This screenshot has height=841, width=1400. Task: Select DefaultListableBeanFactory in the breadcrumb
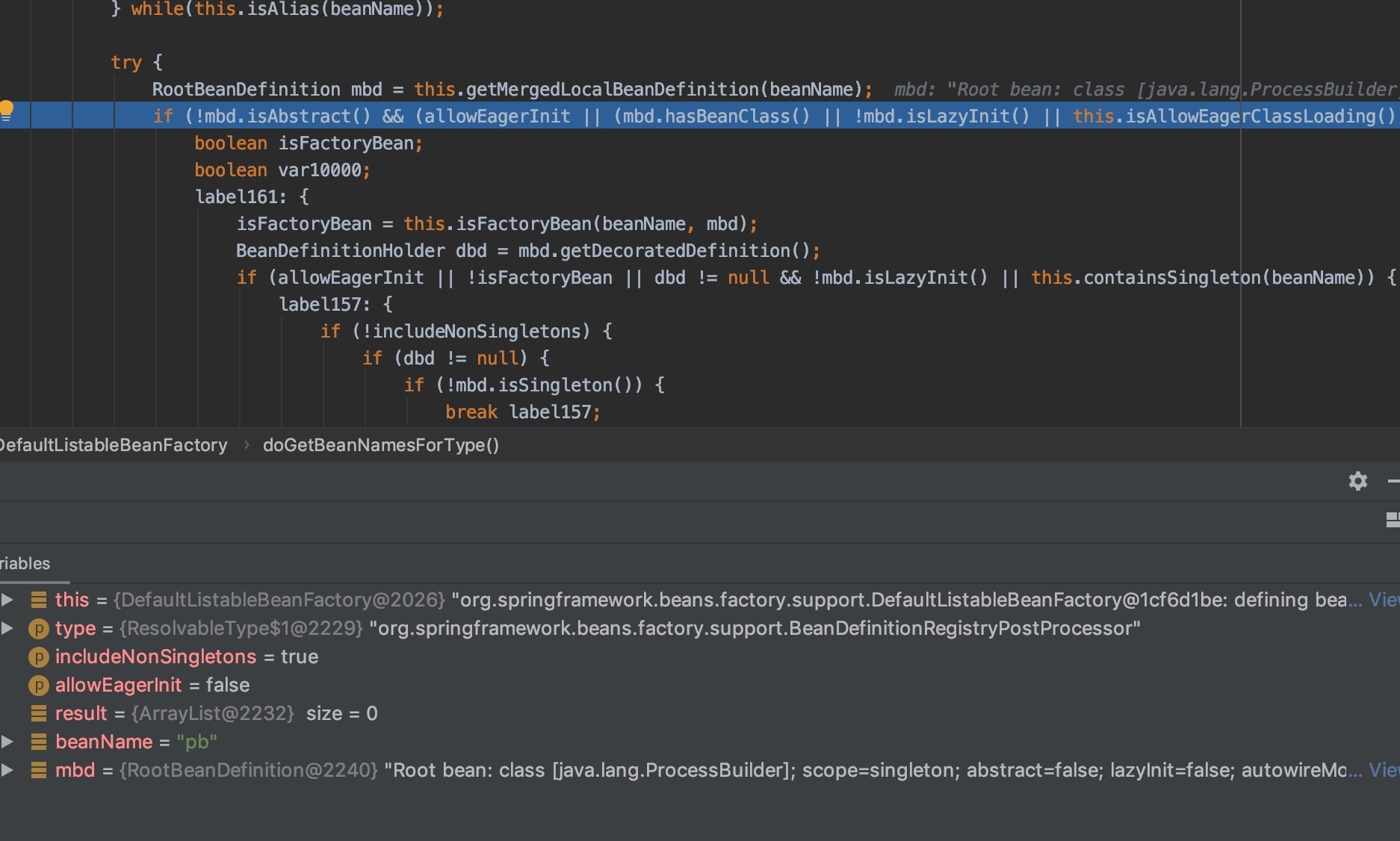pyautogui.click(x=114, y=446)
